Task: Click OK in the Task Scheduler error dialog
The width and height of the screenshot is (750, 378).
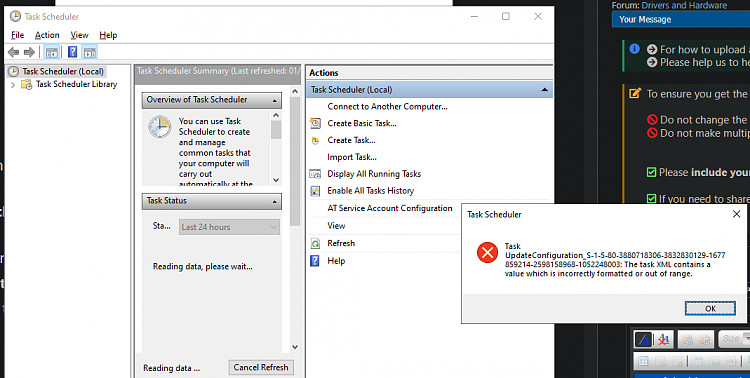Action: 710,309
